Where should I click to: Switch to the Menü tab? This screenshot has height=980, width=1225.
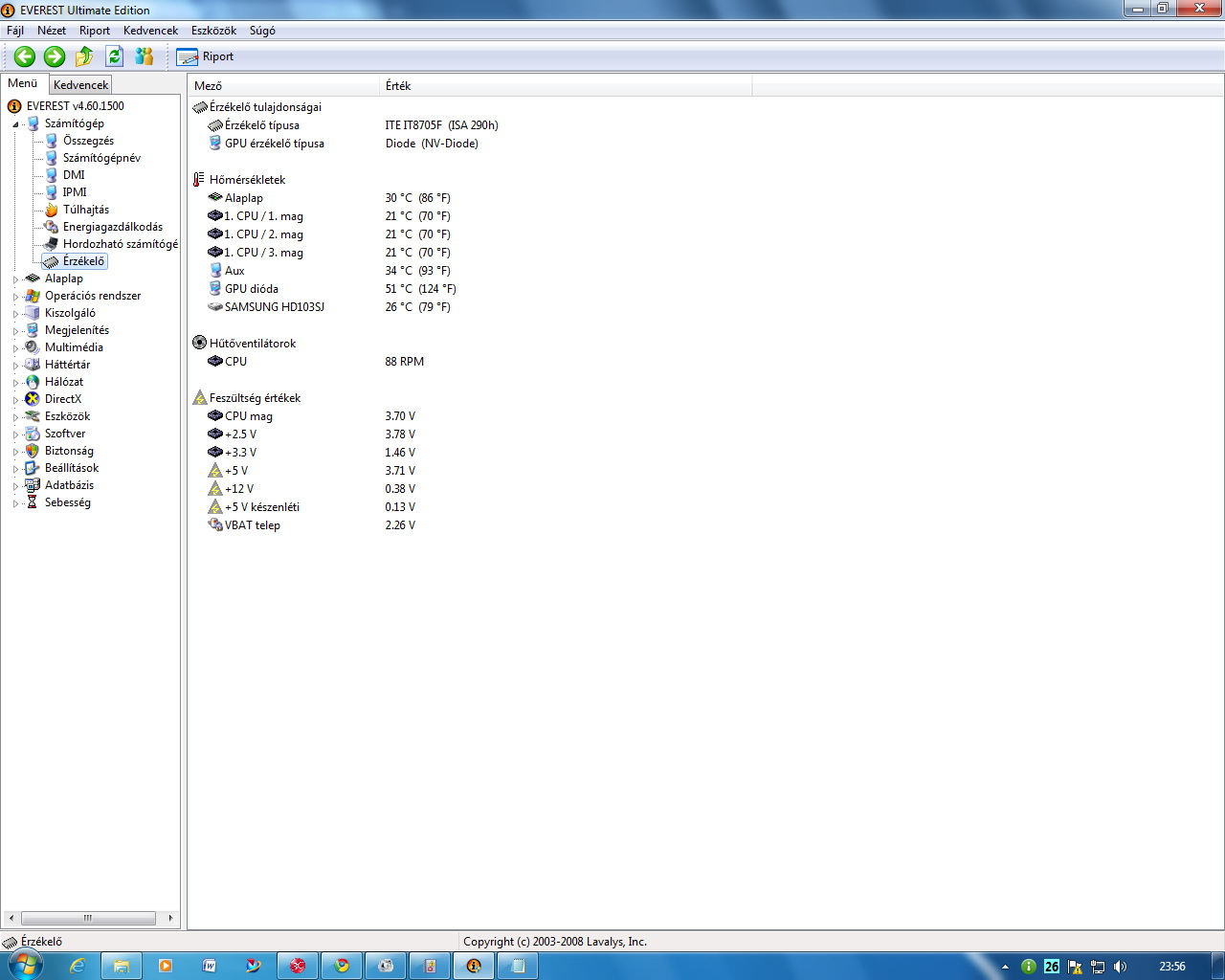23,83
